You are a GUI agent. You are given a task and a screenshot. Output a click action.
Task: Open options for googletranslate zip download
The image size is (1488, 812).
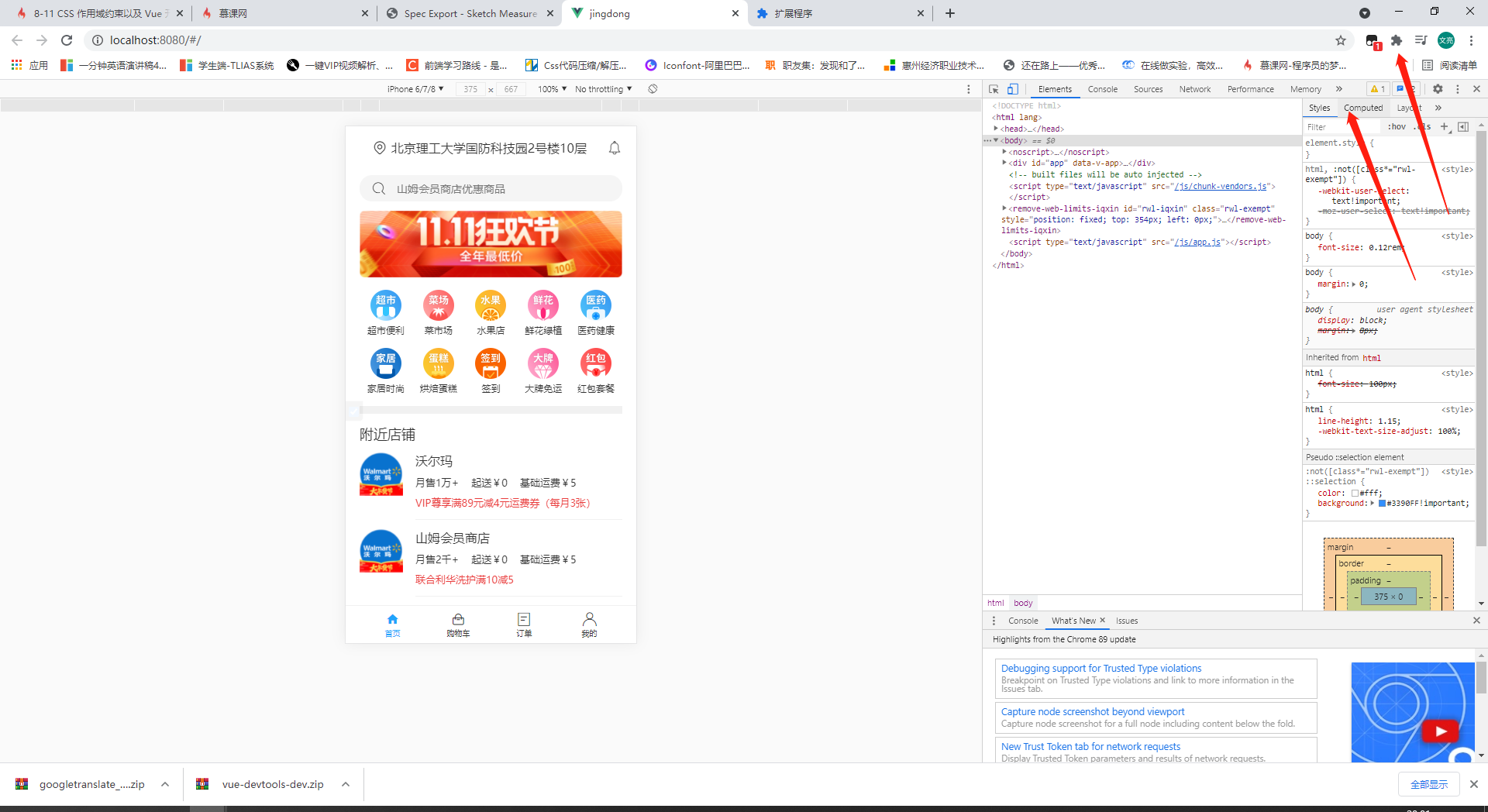pyautogui.click(x=165, y=784)
